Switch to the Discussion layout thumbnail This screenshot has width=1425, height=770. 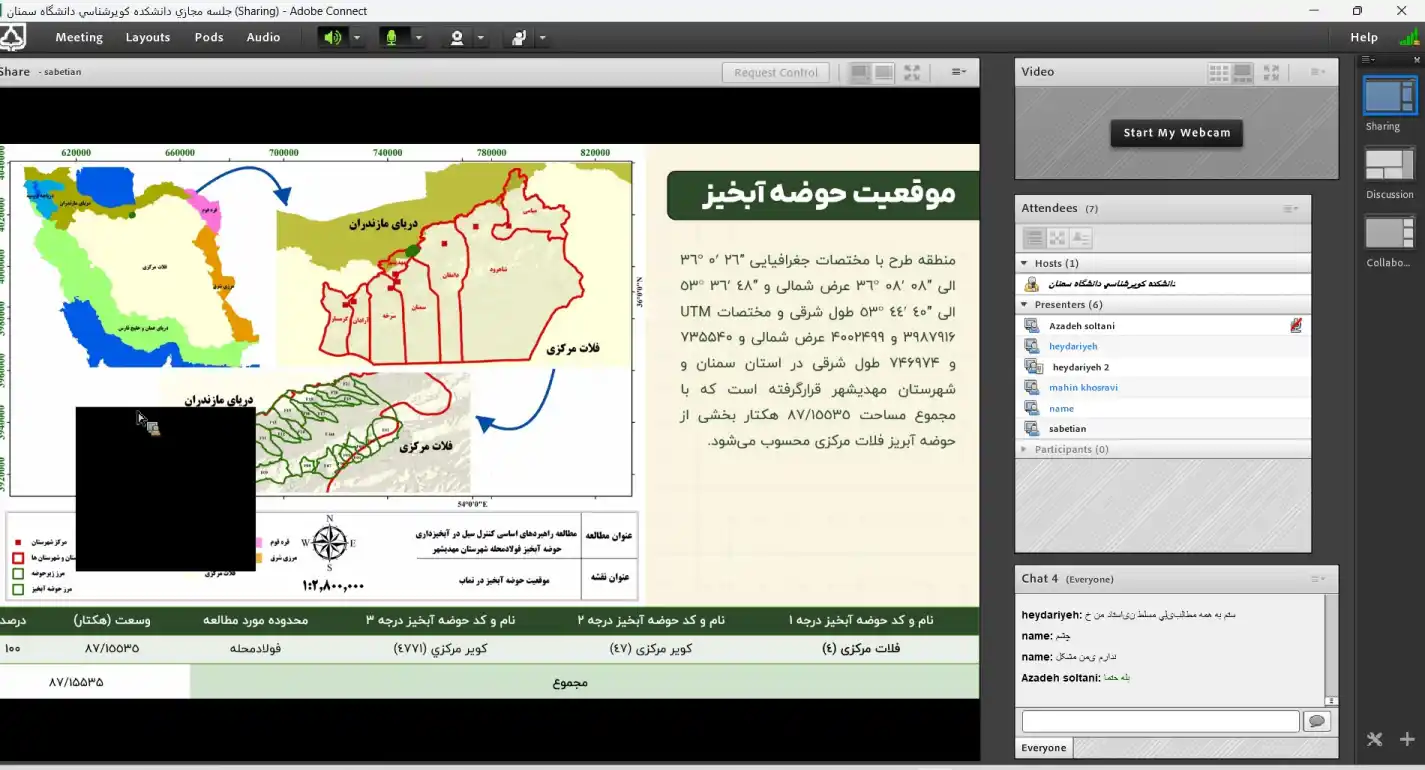pyautogui.click(x=1390, y=166)
